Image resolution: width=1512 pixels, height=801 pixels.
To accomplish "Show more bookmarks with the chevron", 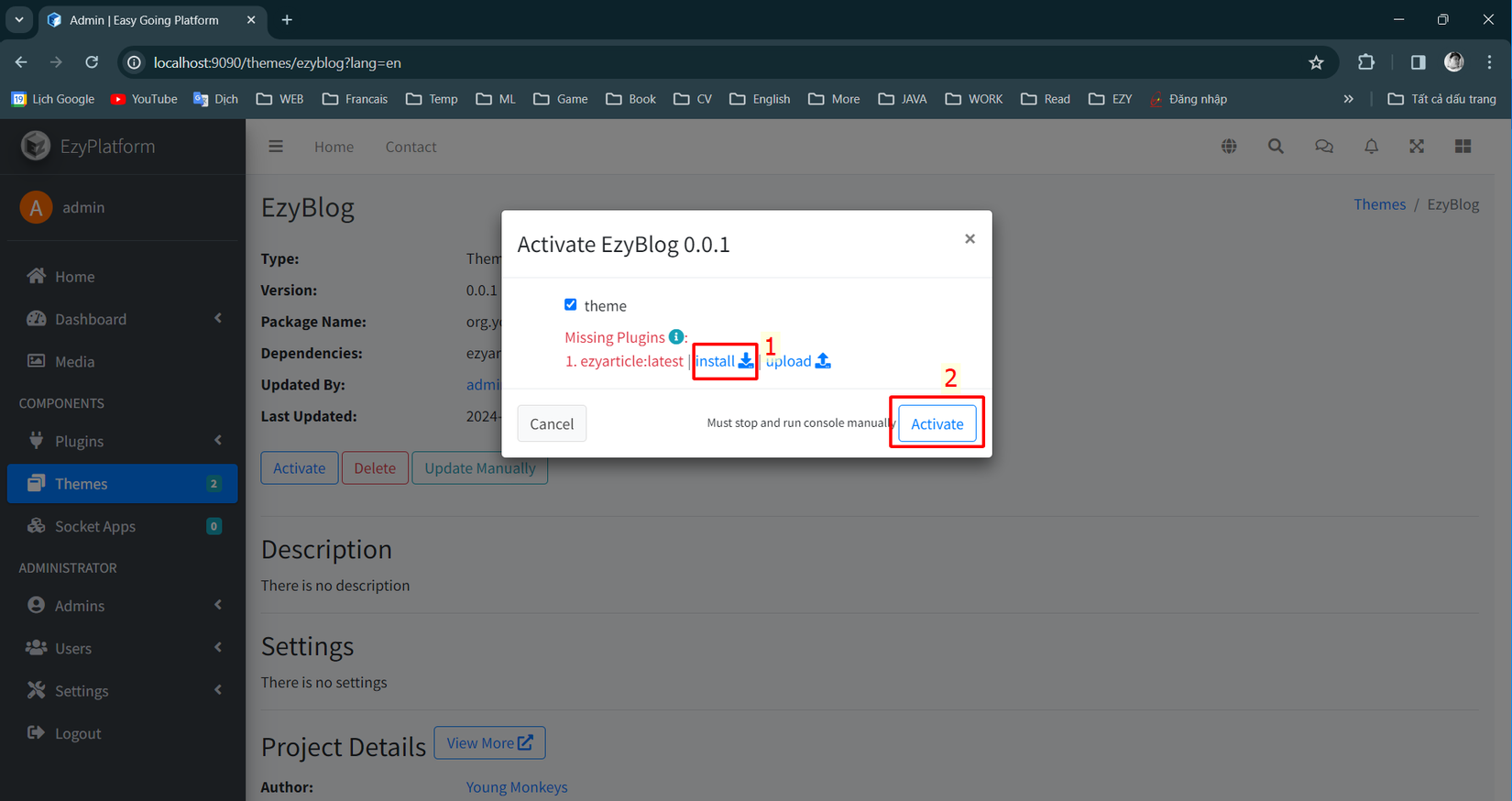I will click(x=1348, y=99).
